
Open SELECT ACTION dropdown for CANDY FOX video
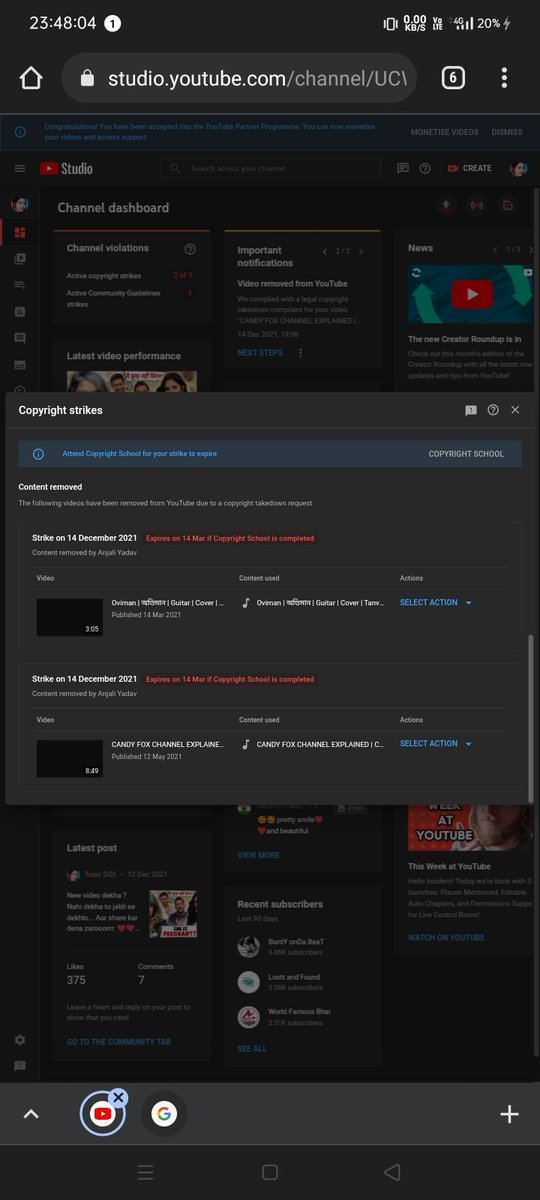tap(435, 744)
